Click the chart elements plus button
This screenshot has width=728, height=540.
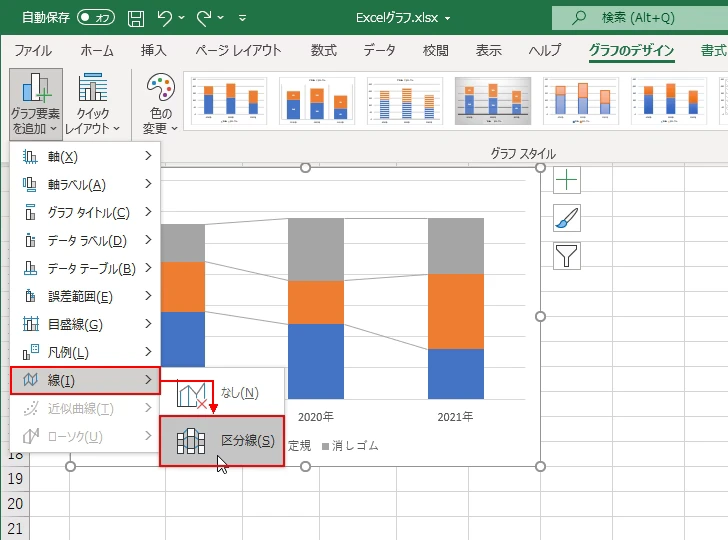(567, 180)
